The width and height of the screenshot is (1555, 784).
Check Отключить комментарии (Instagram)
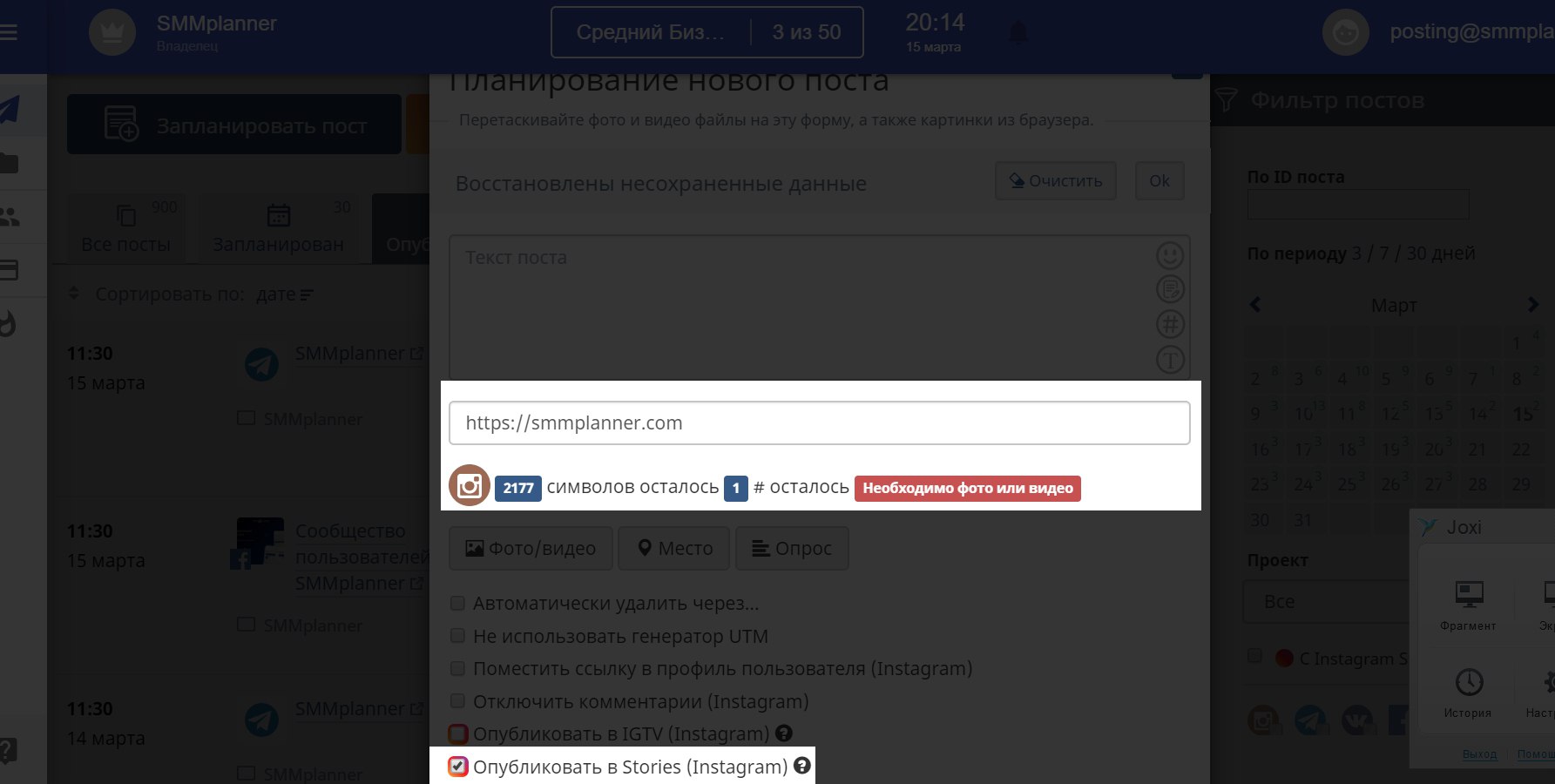tap(457, 701)
